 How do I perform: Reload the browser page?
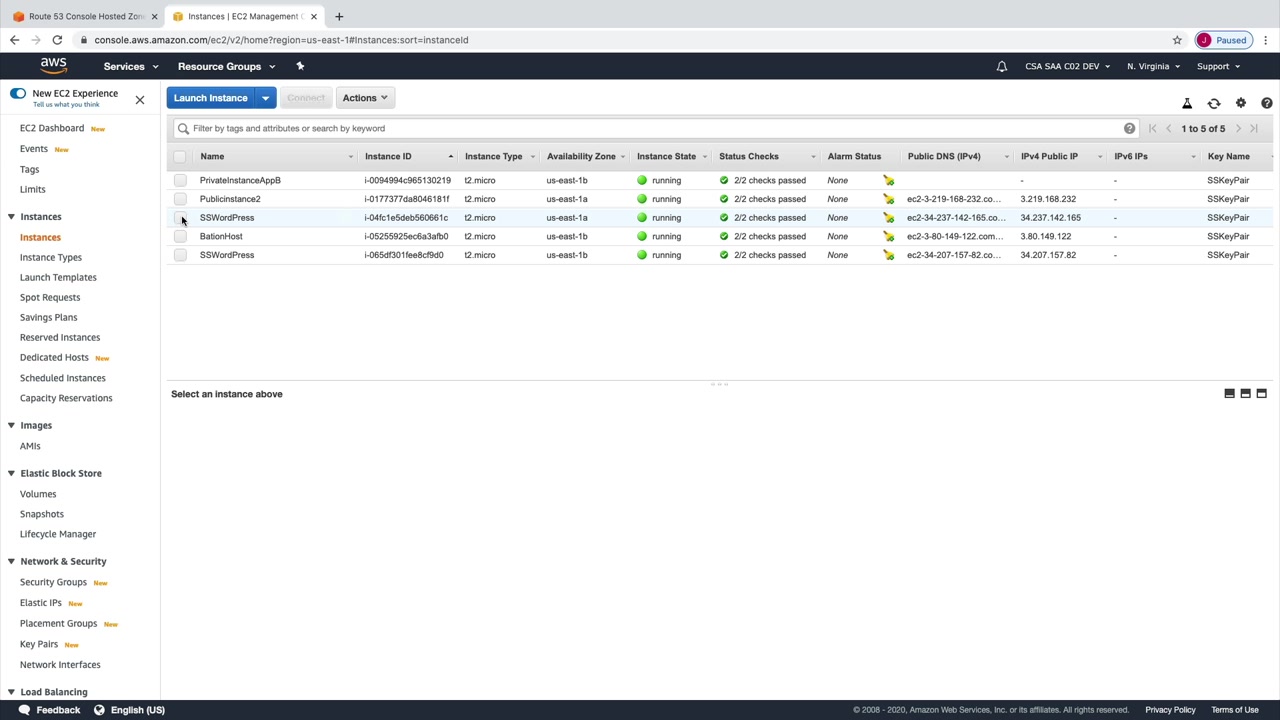pyautogui.click(x=57, y=40)
